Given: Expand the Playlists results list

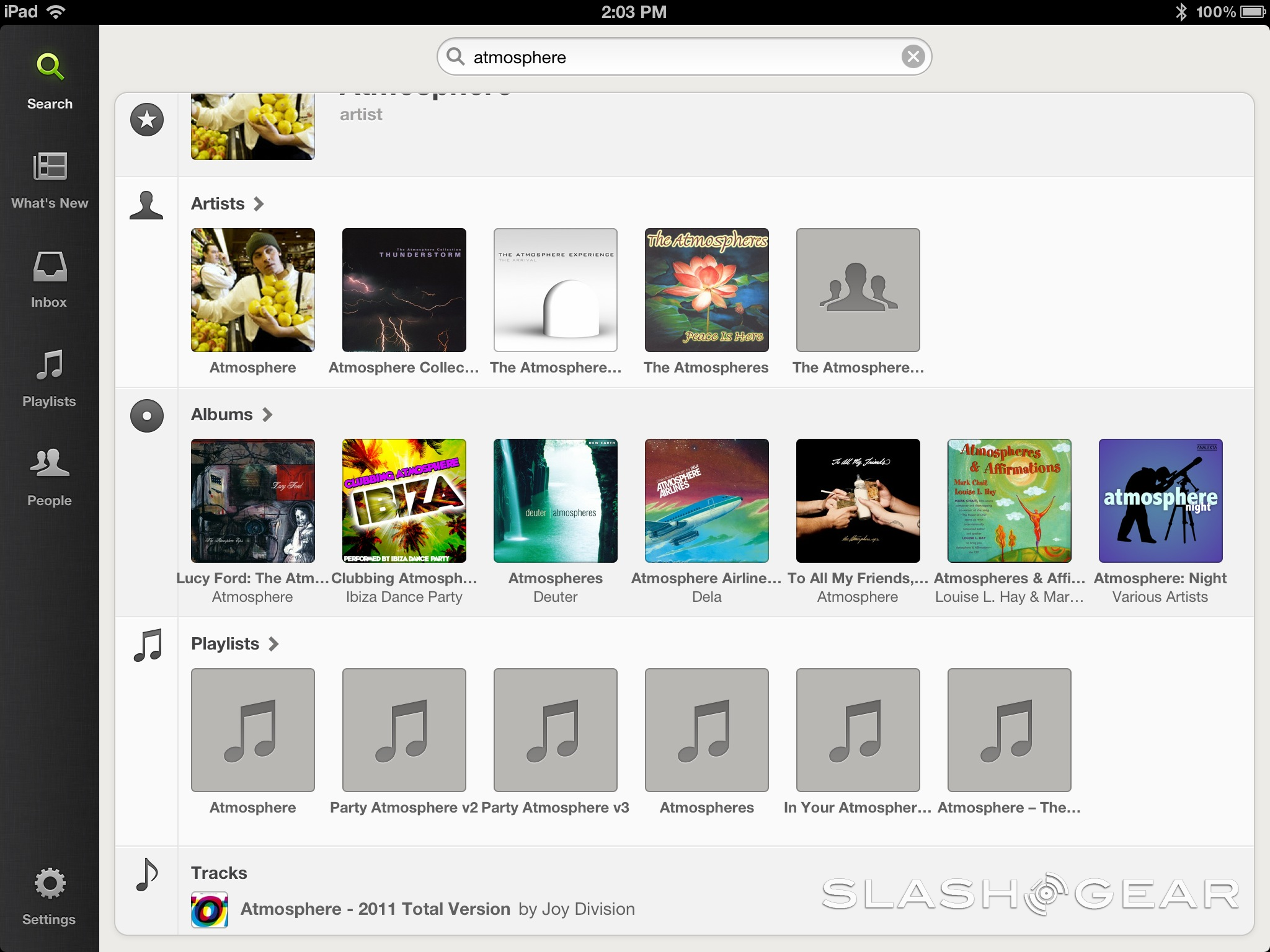Looking at the screenshot, I should 234,644.
